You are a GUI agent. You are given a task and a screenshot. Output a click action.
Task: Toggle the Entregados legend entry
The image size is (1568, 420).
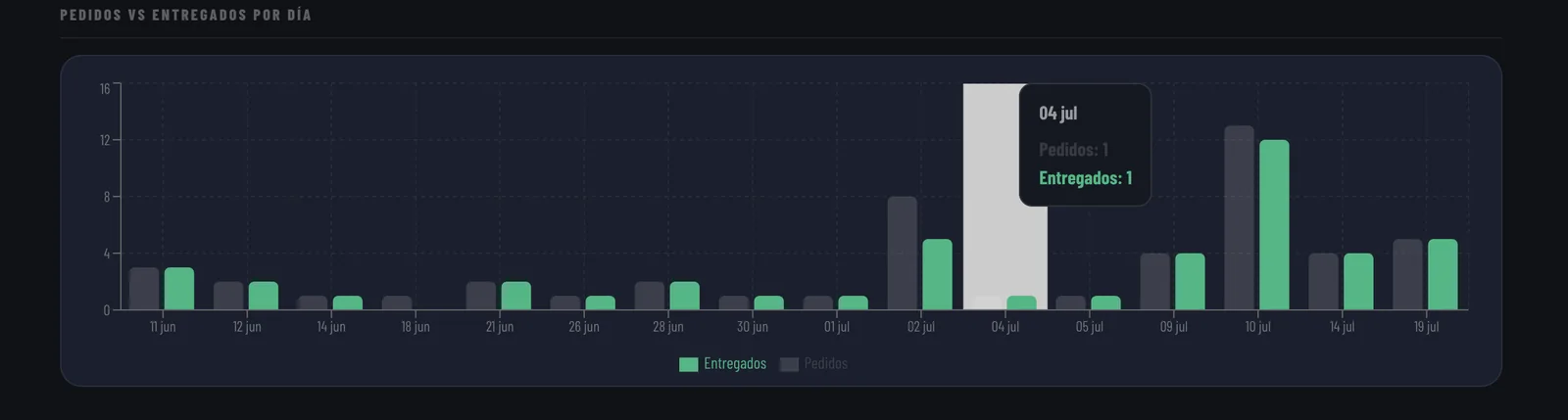point(723,364)
